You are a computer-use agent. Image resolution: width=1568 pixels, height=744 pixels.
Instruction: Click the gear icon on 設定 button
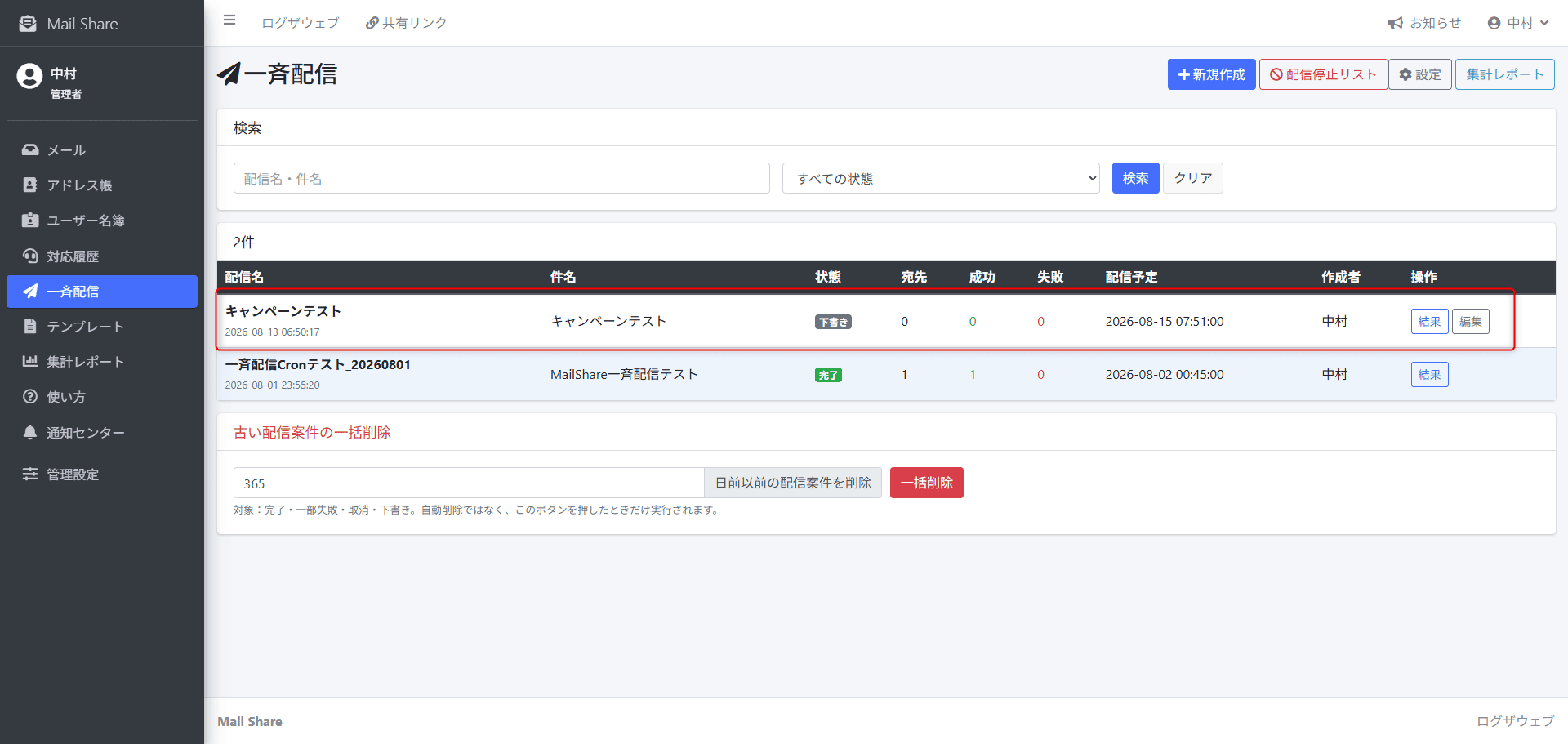(1405, 74)
